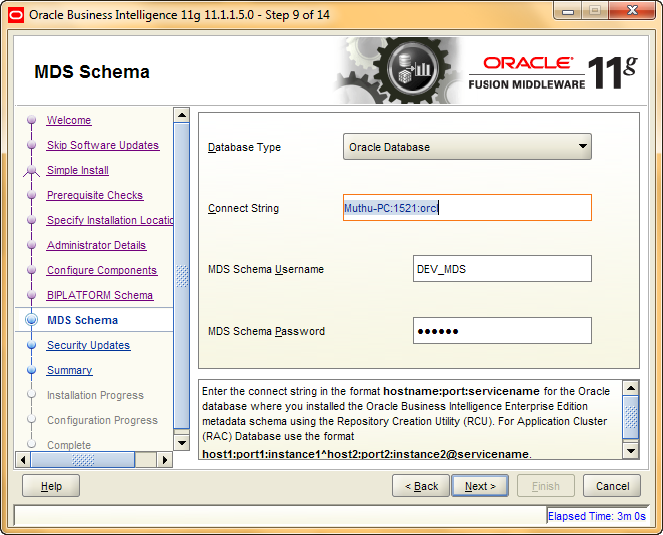Click the Database Type dropdown arrow
Viewport: 663px width, 535px height.
582,146
